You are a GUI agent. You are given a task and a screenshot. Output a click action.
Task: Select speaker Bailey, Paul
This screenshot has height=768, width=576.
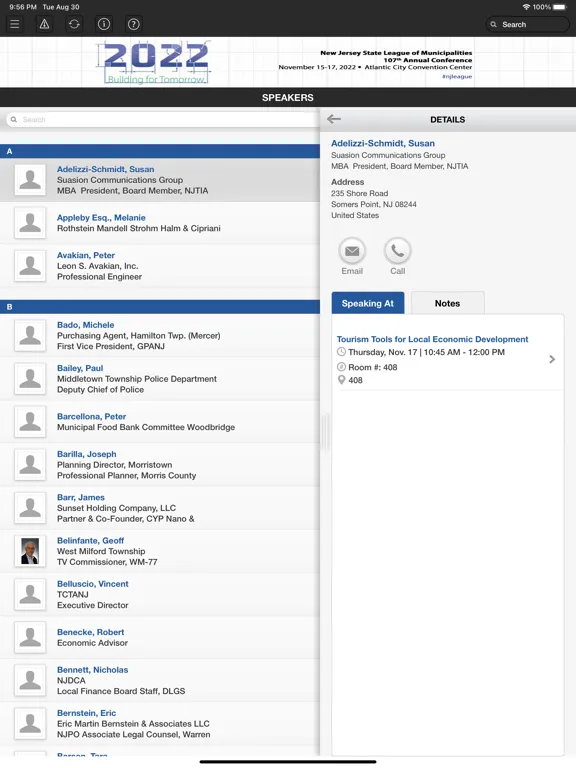[160, 379]
